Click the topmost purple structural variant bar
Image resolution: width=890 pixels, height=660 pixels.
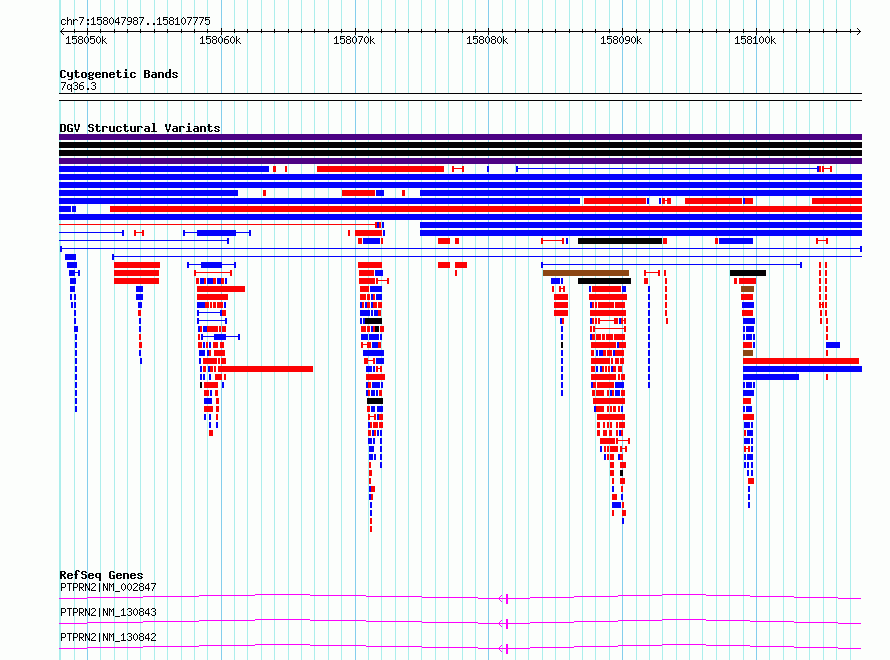click(460, 137)
